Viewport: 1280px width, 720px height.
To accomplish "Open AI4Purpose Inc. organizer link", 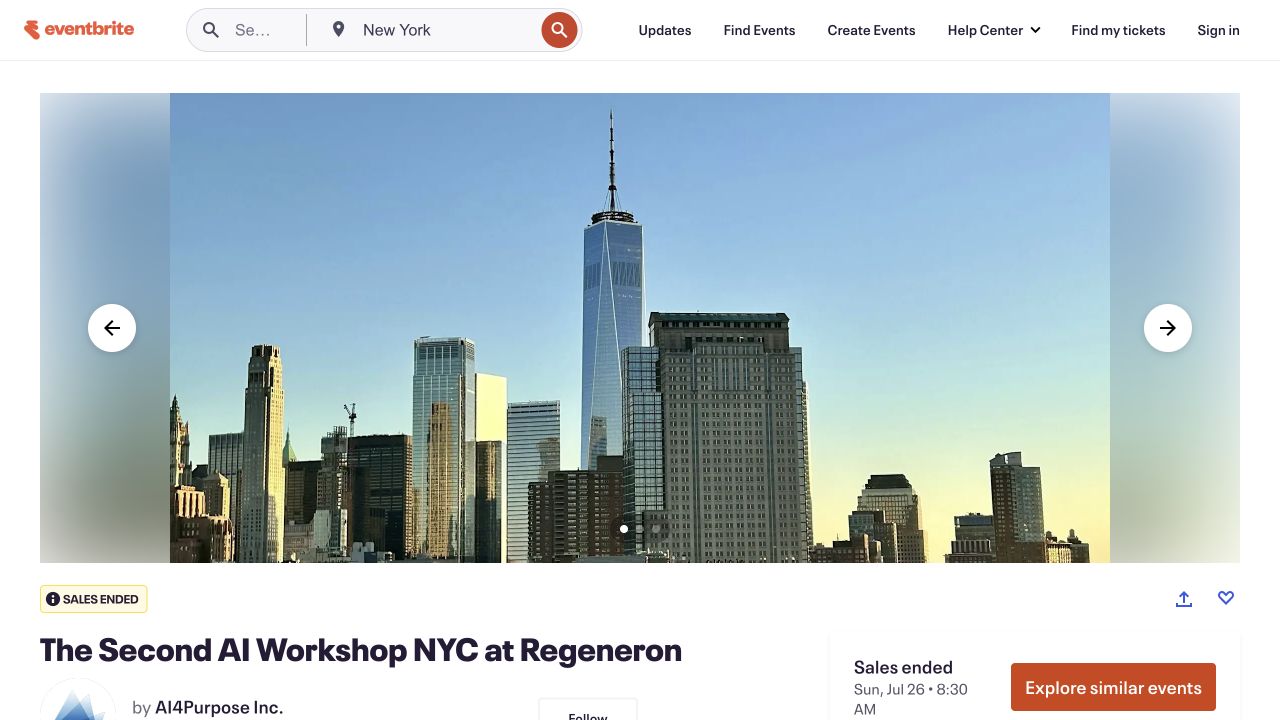I will pos(219,707).
